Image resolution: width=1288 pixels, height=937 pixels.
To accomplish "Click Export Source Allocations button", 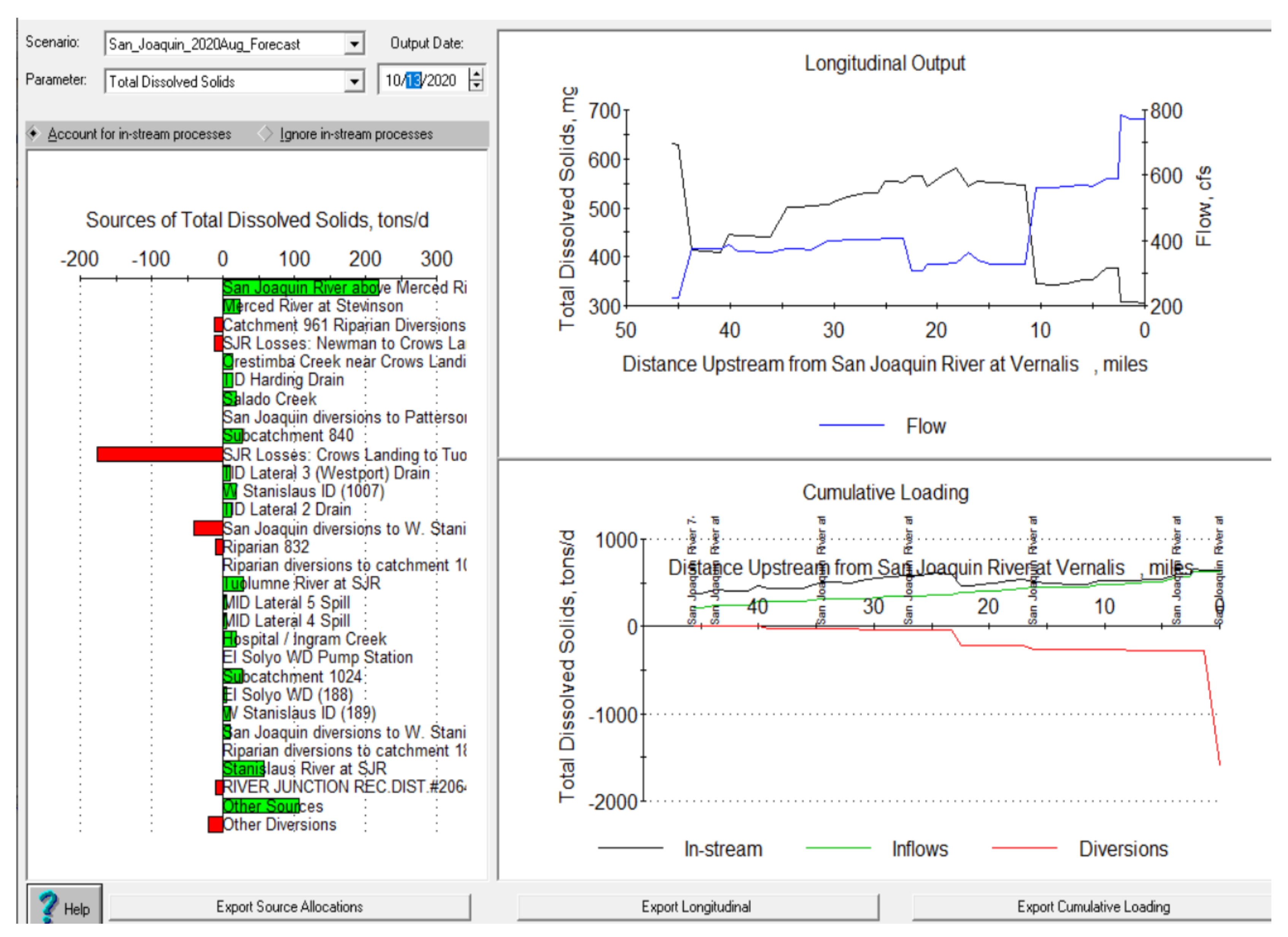I will click(290, 907).
